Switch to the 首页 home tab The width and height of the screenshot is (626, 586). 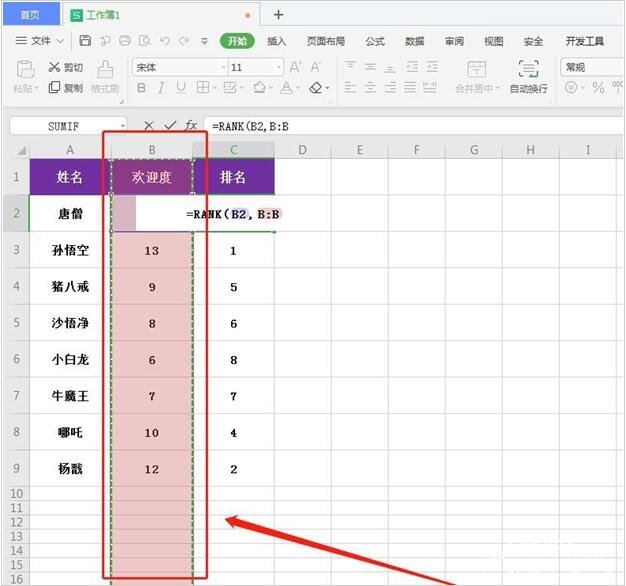coord(31,15)
